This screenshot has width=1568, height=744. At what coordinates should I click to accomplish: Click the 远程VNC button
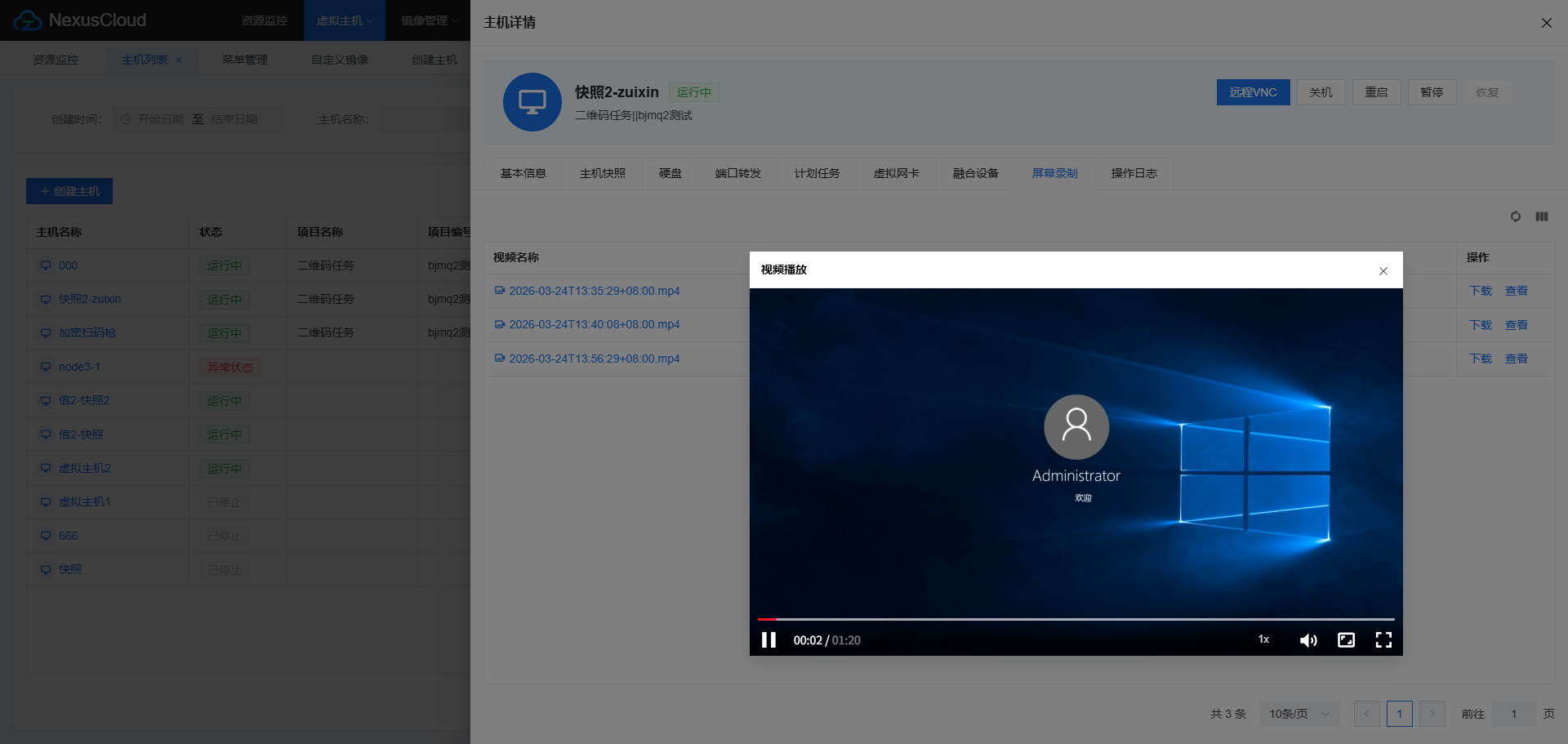1252,91
